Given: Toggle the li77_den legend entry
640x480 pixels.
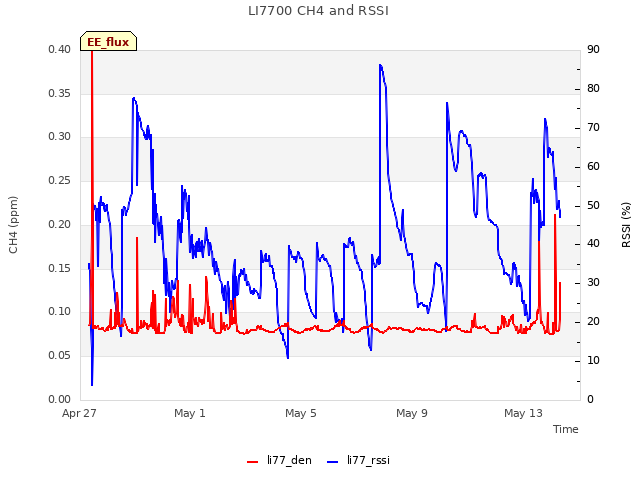Looking at the screenshot, I should (279, 460).
